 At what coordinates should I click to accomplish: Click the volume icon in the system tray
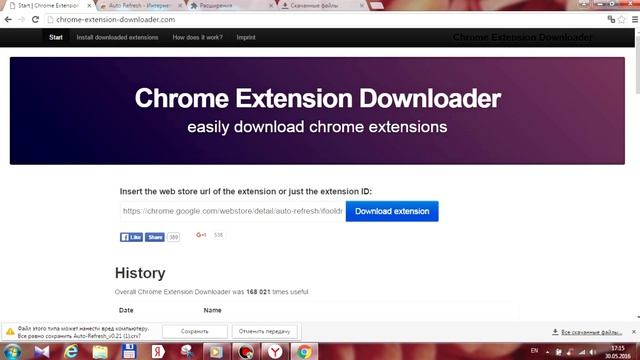[x=593, y=352]
